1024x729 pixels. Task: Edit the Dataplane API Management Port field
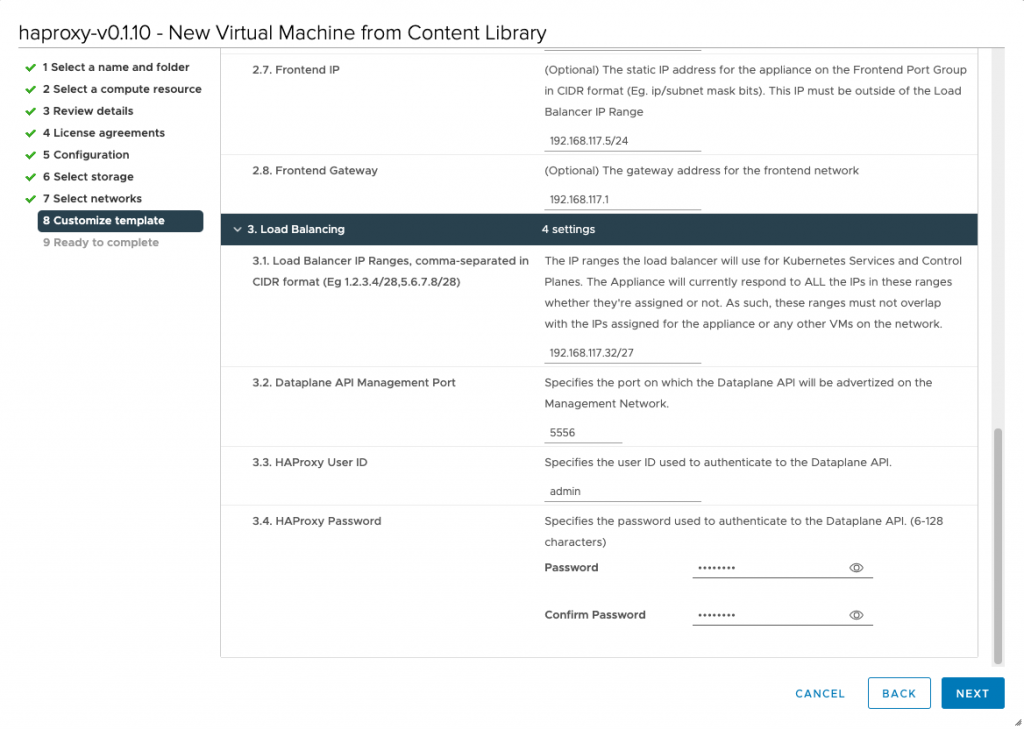point(583,433)
